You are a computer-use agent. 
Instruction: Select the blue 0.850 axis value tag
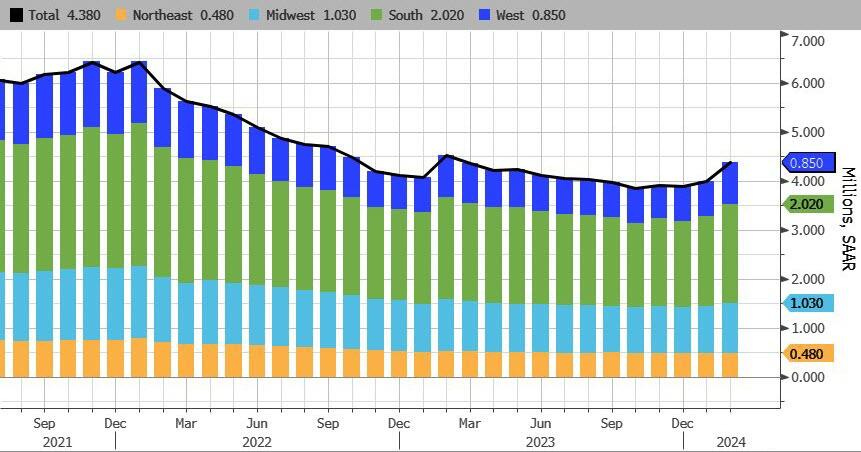coord(805,163)
